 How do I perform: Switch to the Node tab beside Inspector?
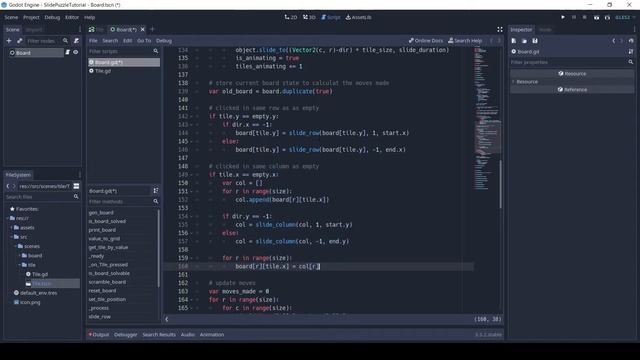545,29
